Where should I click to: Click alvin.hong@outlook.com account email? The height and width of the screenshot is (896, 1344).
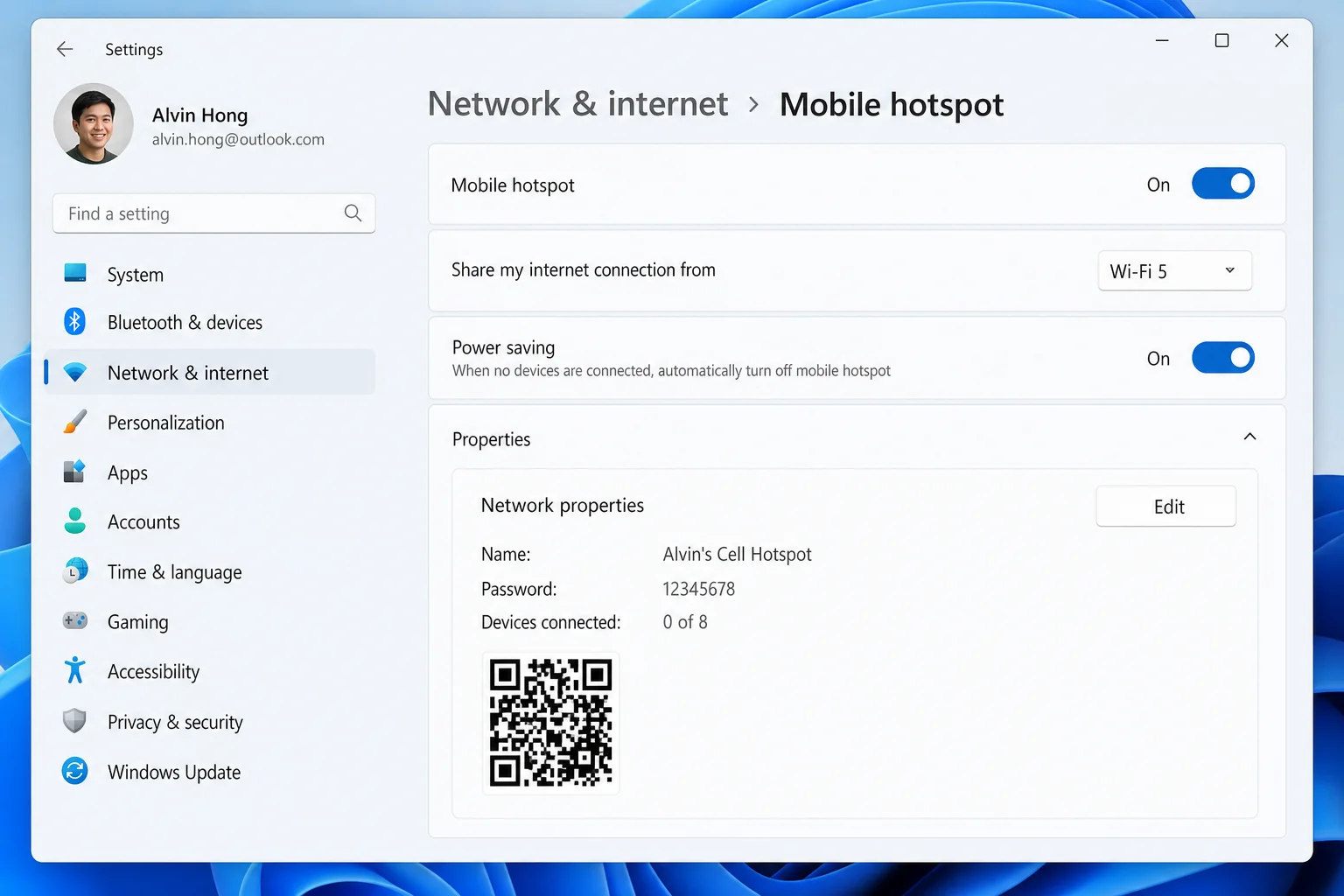tap(238, 139)
